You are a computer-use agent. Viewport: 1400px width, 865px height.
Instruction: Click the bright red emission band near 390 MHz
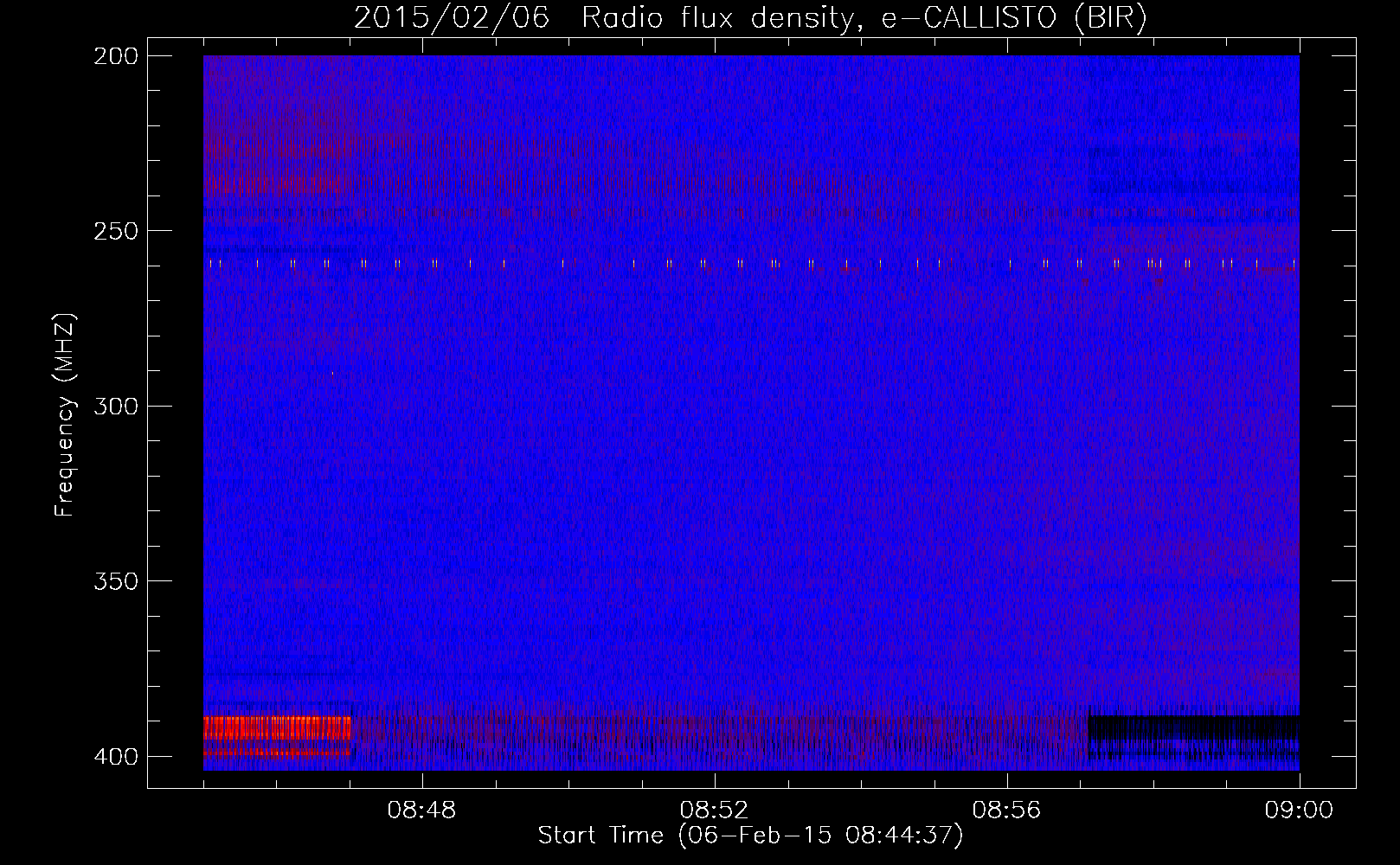click(x=277, y=727)
